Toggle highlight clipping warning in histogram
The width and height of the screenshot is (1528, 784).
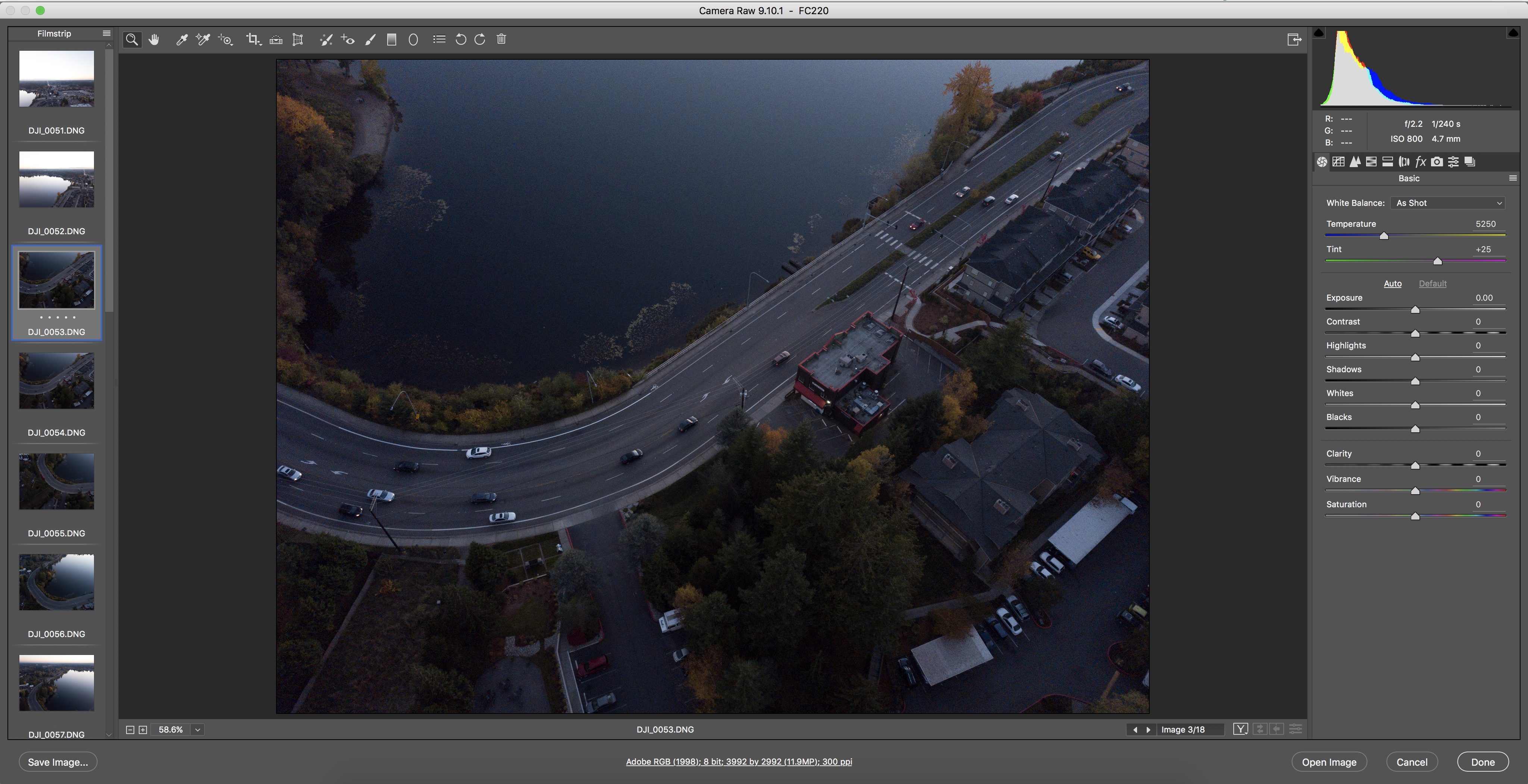click(1513, 32)
